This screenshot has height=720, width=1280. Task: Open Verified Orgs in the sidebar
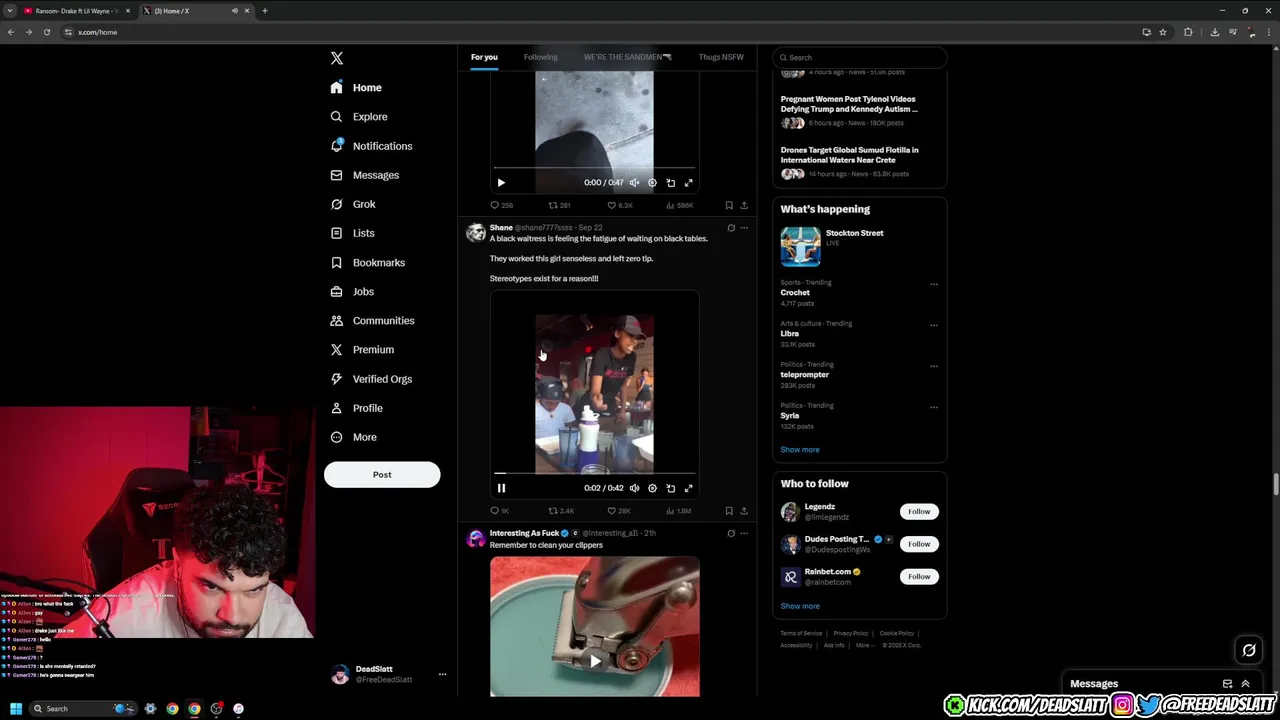[371, 379]
